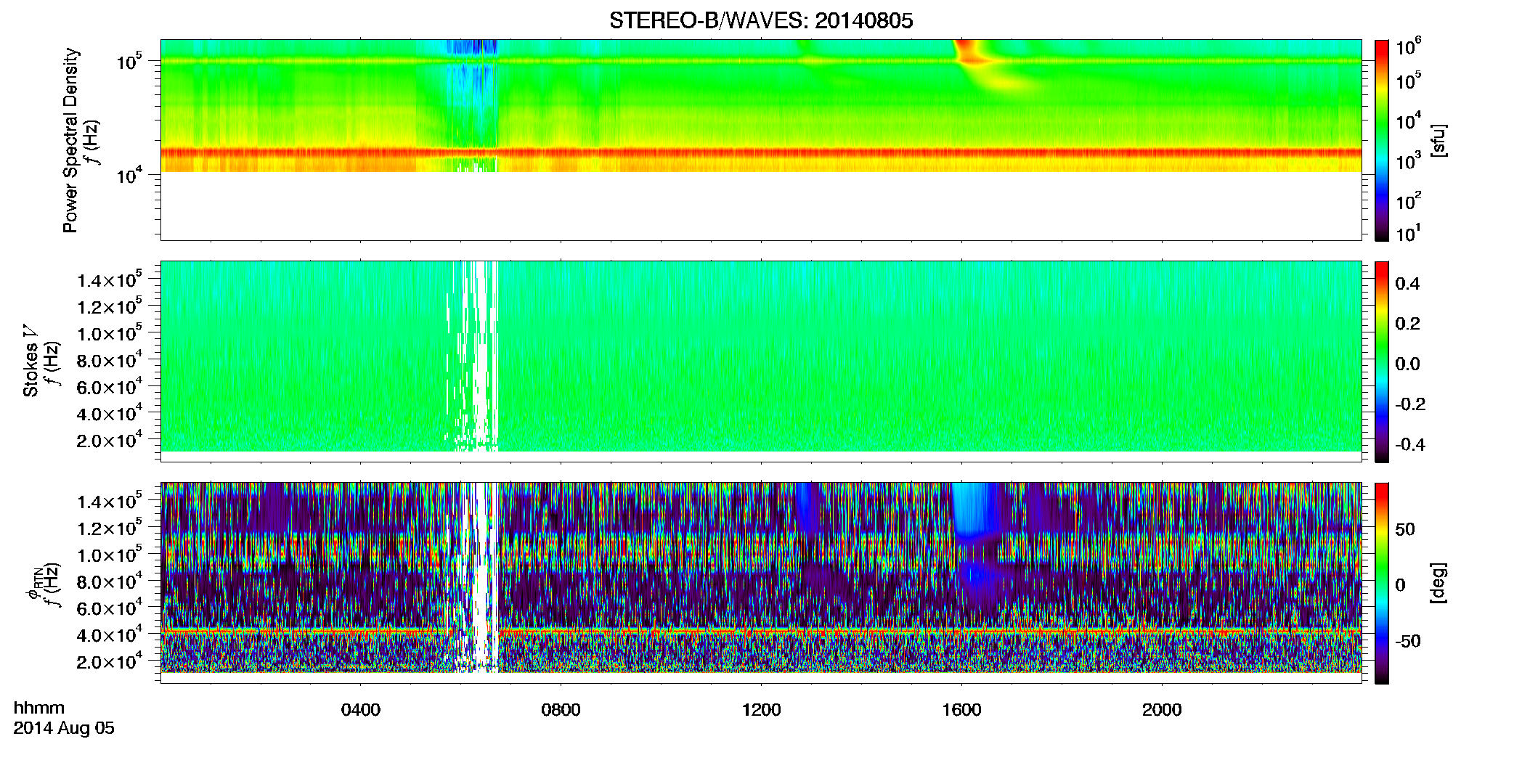Click the red horizontal band in the Power Spectral Density panel

[760, 152]
